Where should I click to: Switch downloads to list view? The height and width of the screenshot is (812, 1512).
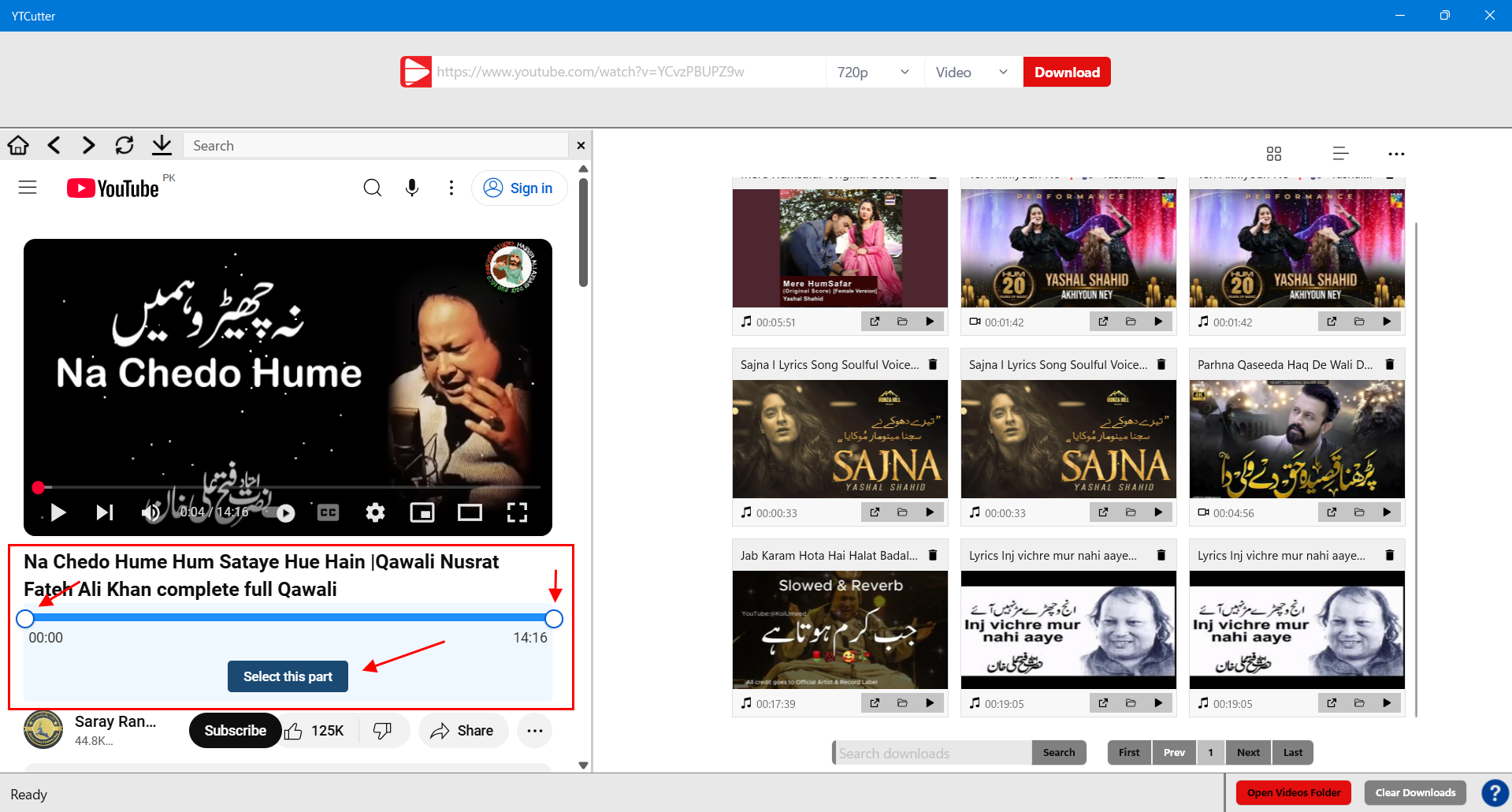[1340, 154]
